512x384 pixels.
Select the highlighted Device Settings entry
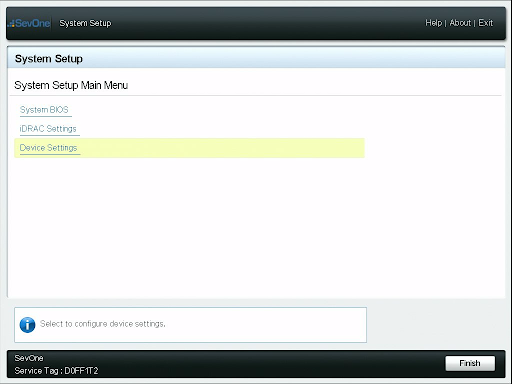click(189, 148)
